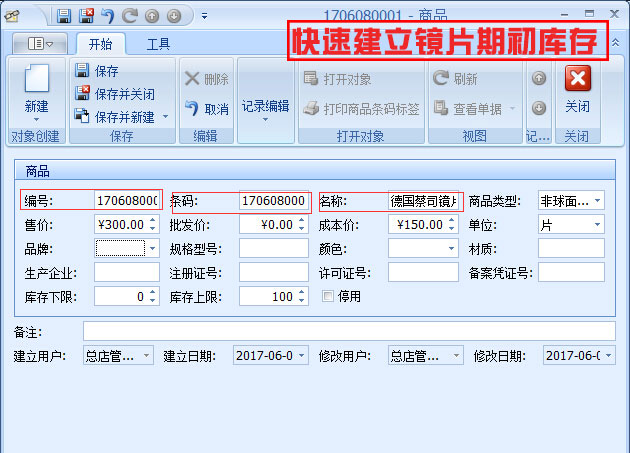Click the previous record up arrow icon

pyautogui.click(x=538, y=78)
